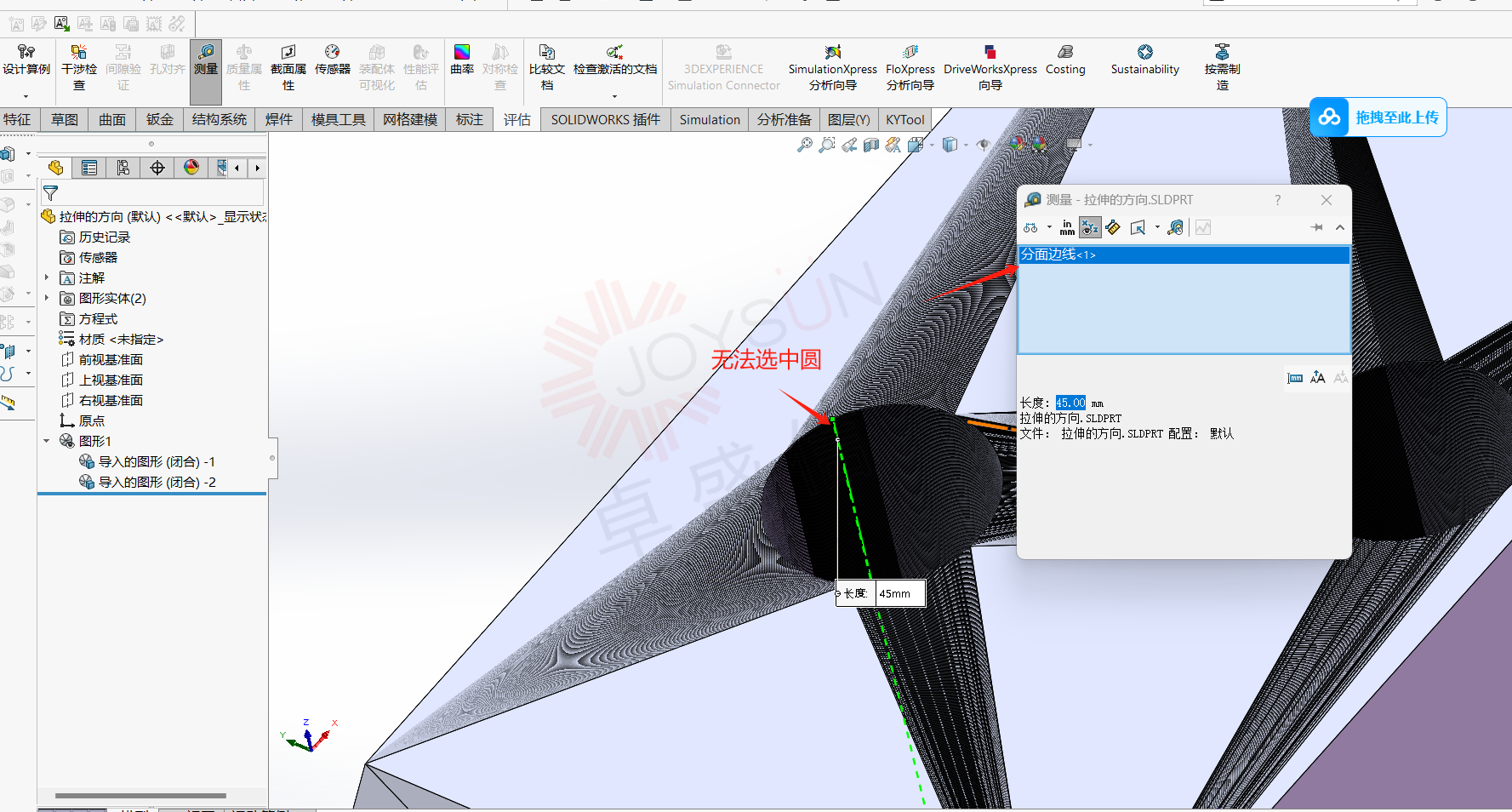Screen dimensions: 1512x812
Task: Click the 45.00 length value field
Action: point(1070,403)
